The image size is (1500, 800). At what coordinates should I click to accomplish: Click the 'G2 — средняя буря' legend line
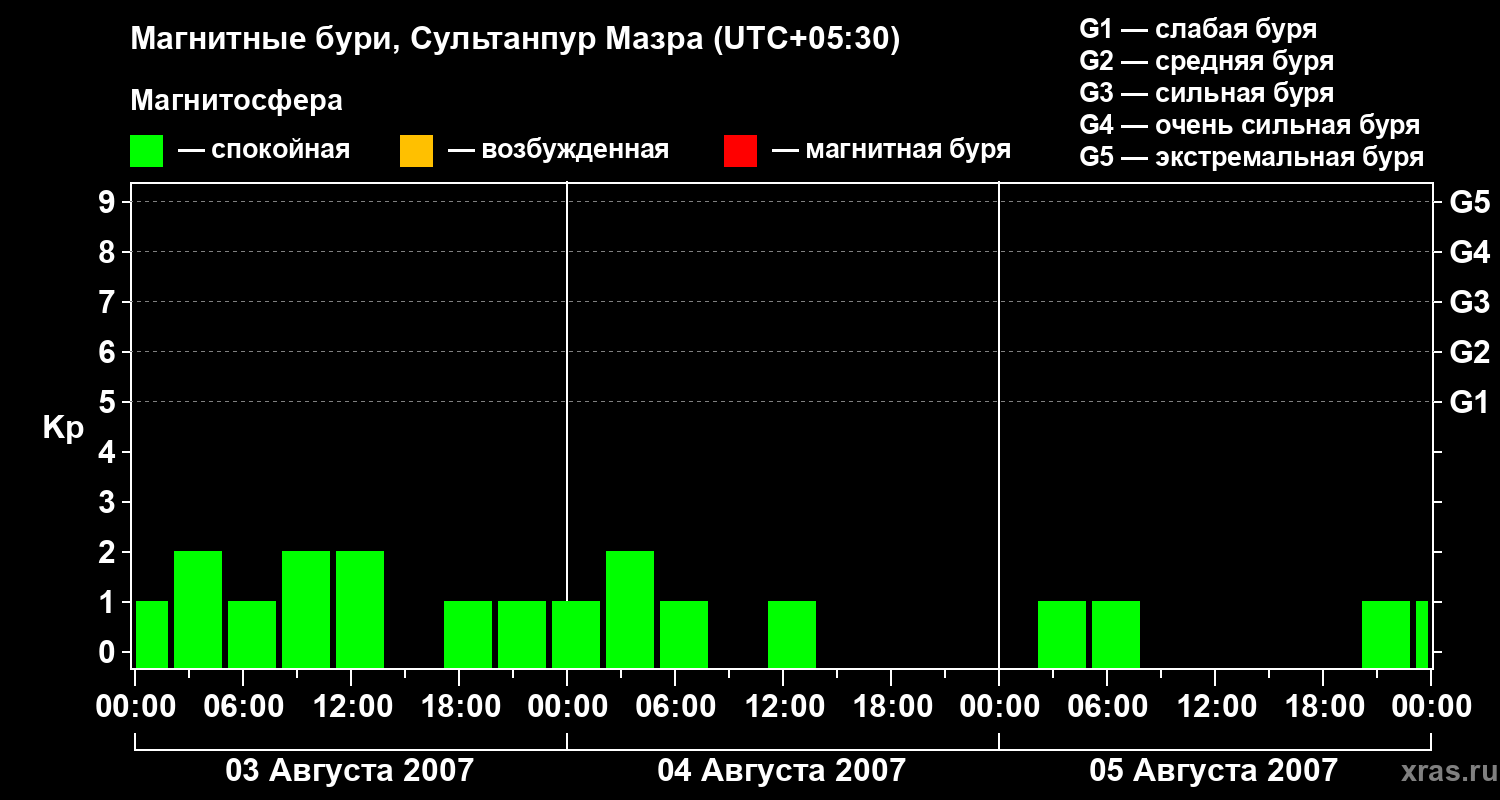pos(1207,61)
